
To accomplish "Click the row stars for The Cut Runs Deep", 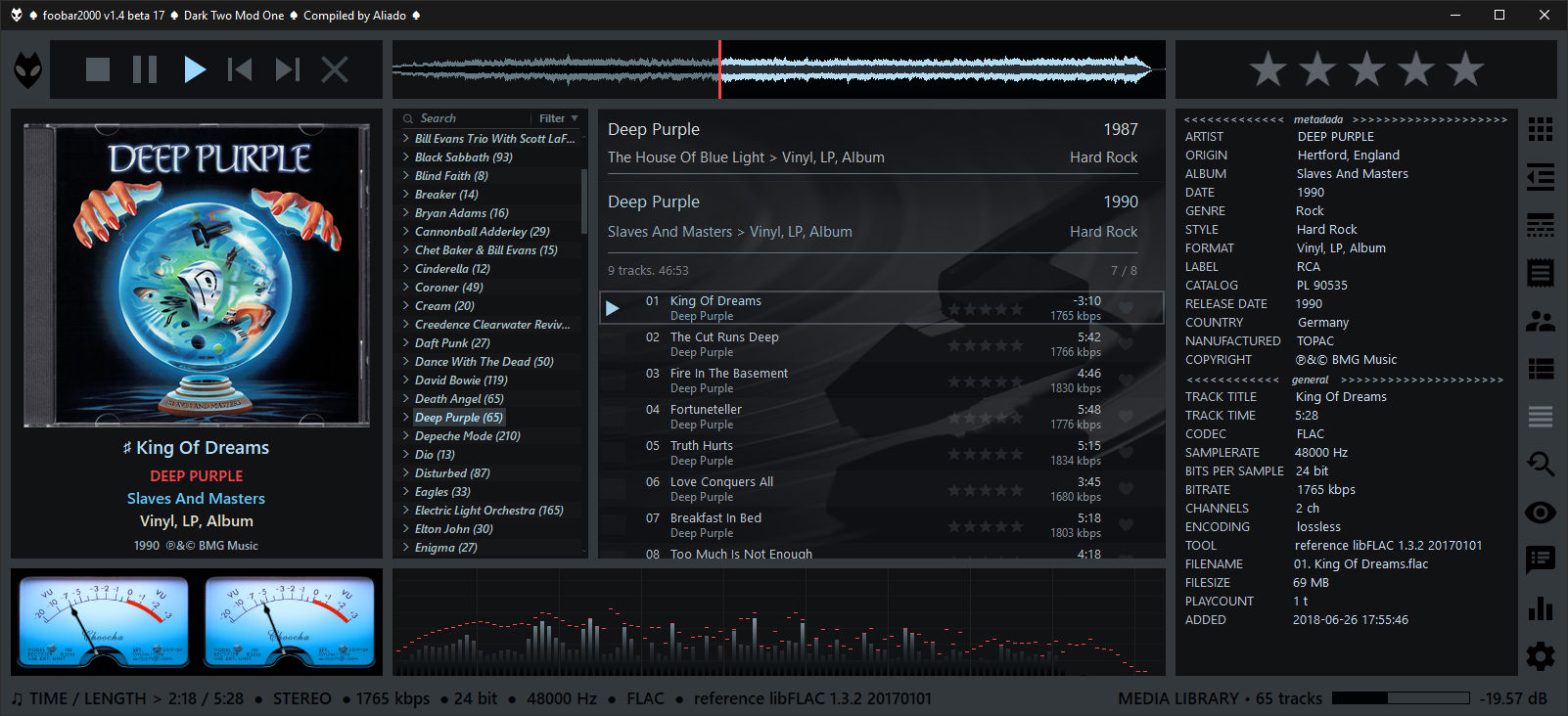I will click(986, 345).
